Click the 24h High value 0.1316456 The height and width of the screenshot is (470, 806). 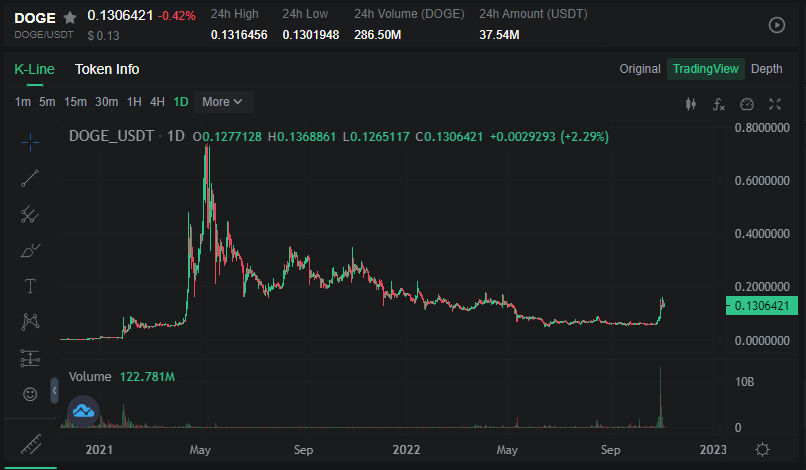[239, 35]
